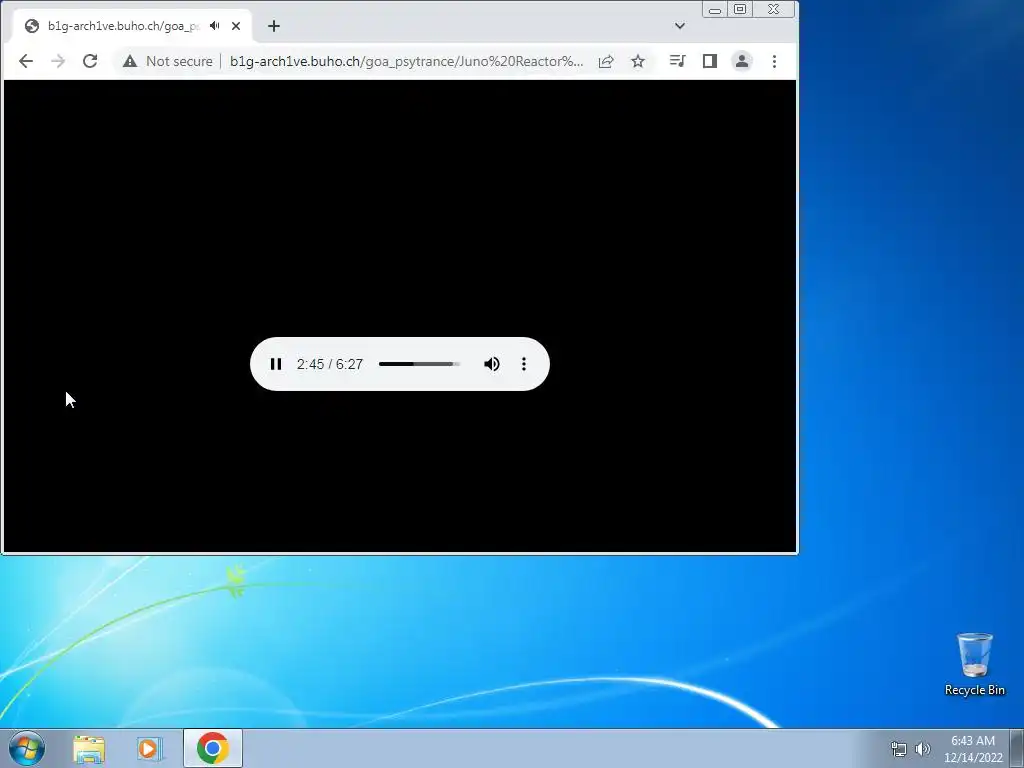This screenshot has height=768, width=1024.
Task: Mute the audio player volume
Action: pyautogui.click(x=492, y=364)
